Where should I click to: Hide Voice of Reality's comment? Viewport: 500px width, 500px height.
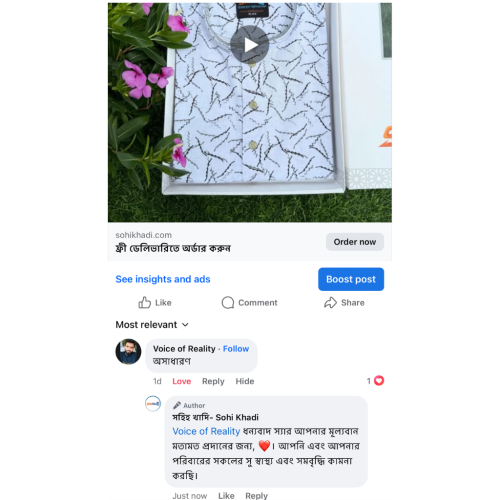click(x=245, y=381)
